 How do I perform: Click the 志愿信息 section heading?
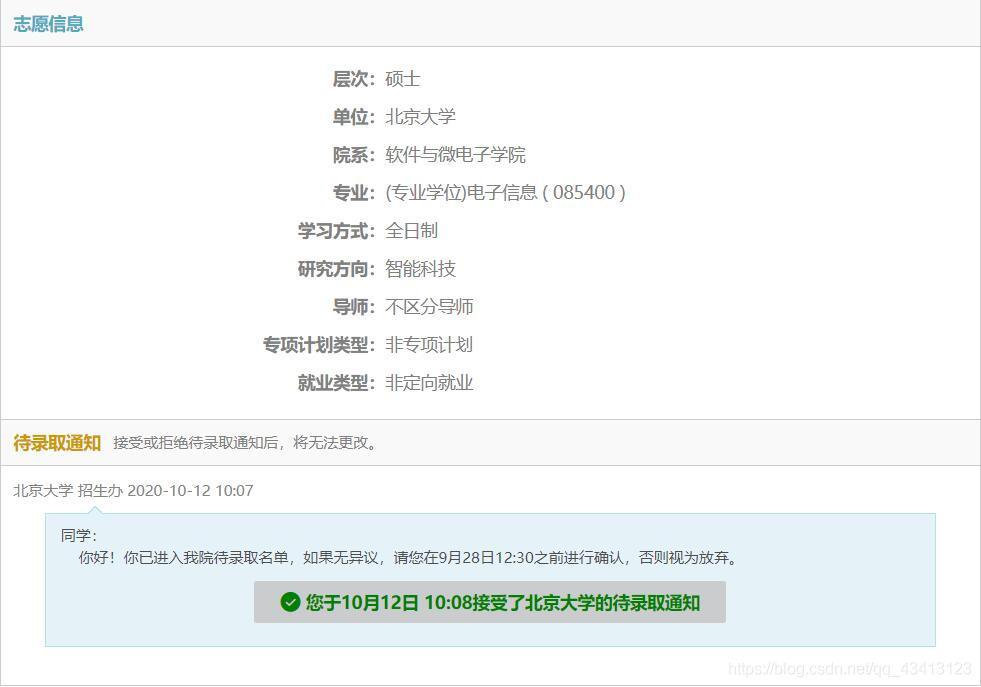[49, 24]
